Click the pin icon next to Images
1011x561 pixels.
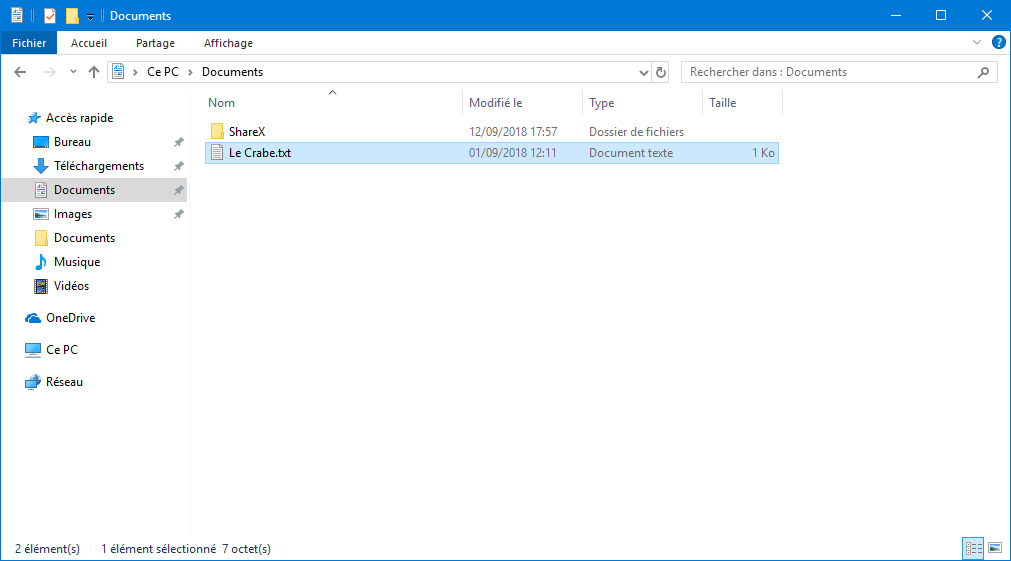point(179,214)
